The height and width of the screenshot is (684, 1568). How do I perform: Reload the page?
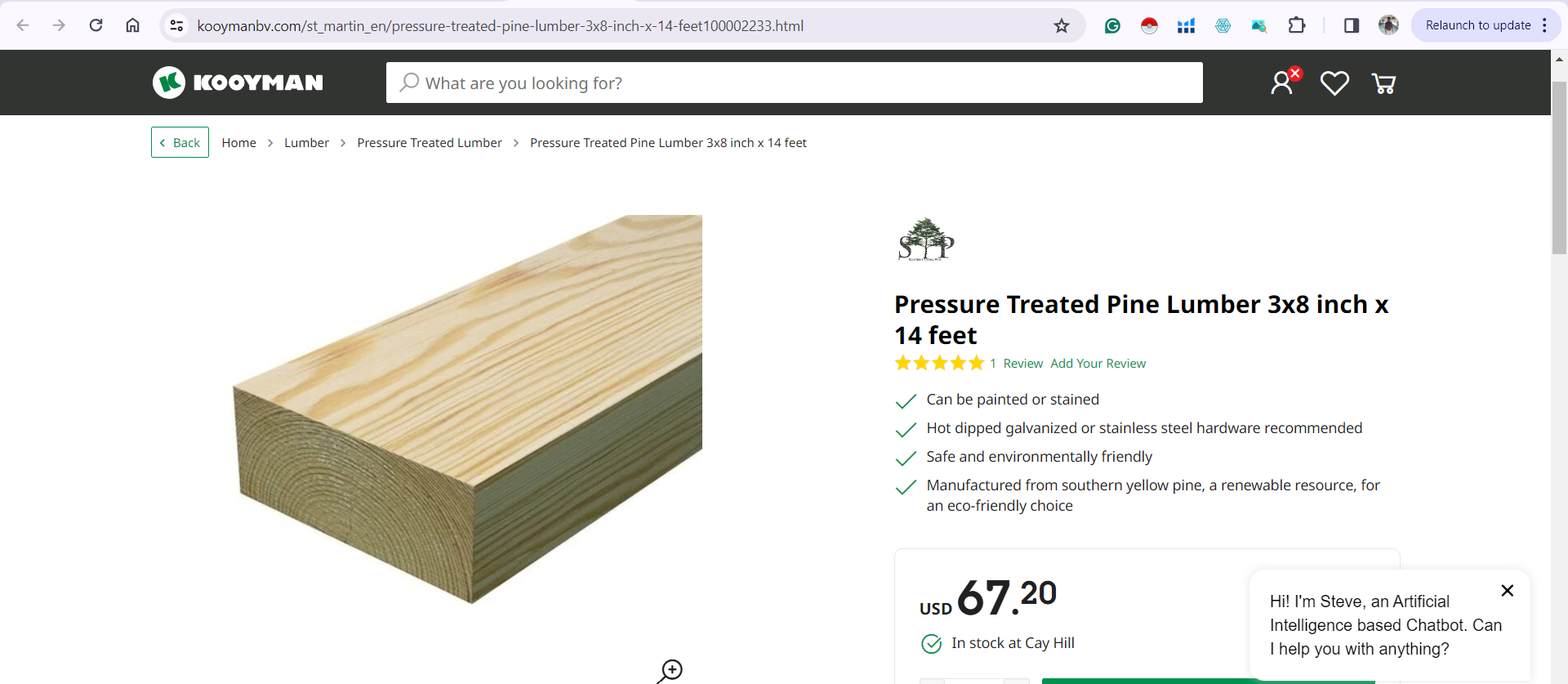pyautogui.click(x=96, y=25)
